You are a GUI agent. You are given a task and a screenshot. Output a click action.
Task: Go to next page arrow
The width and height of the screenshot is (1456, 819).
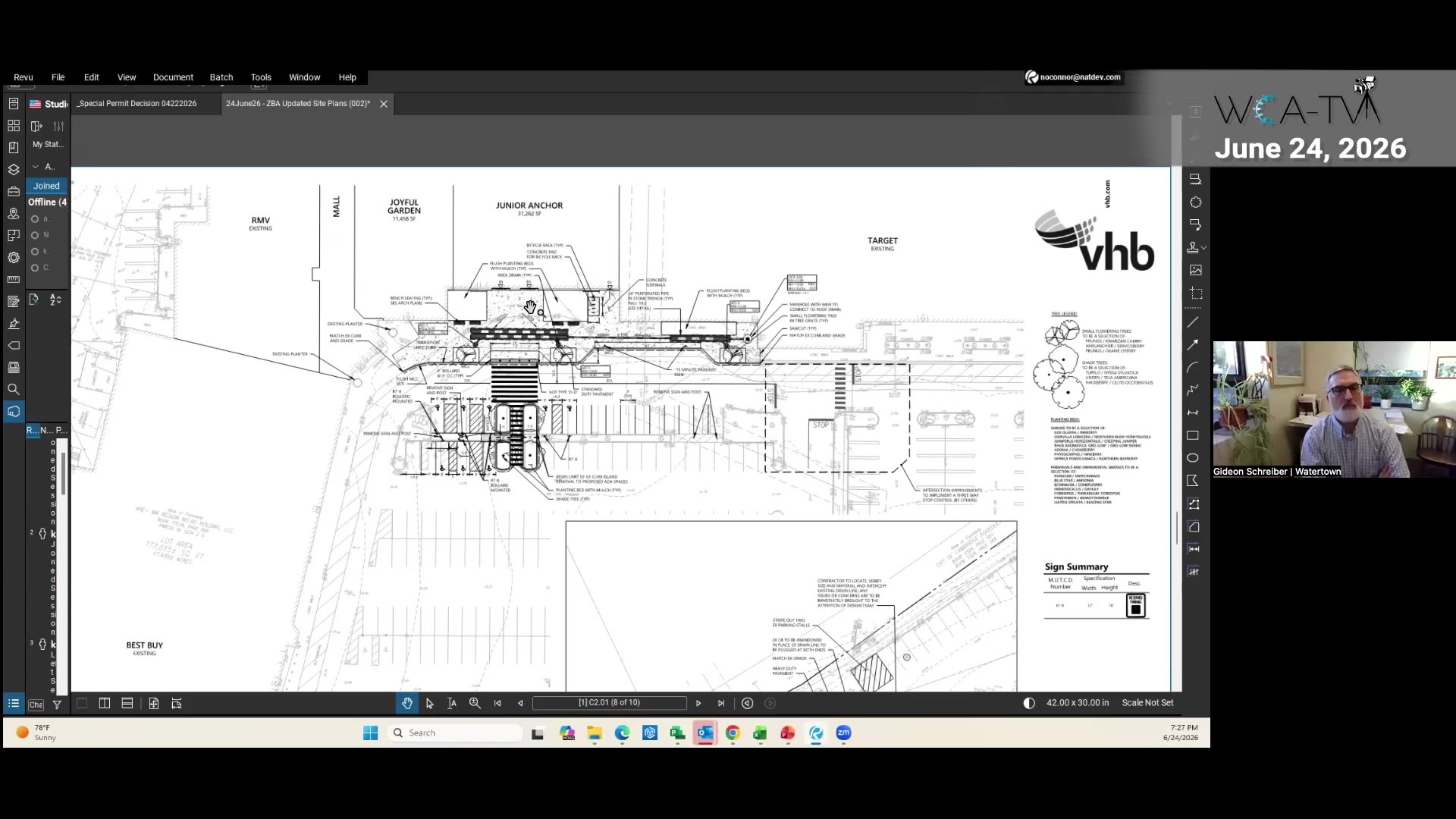point(698,704)
